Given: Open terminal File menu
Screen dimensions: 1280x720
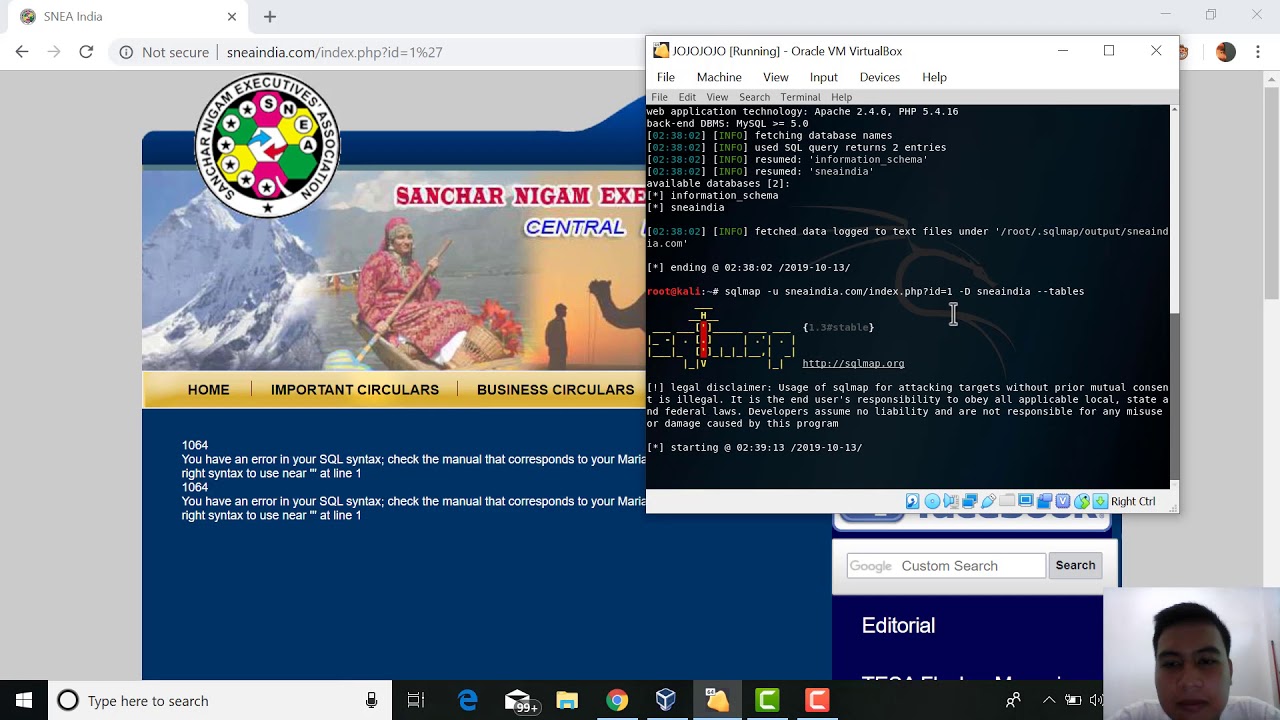Looking at the screenshot, I should tap(660, 97).
